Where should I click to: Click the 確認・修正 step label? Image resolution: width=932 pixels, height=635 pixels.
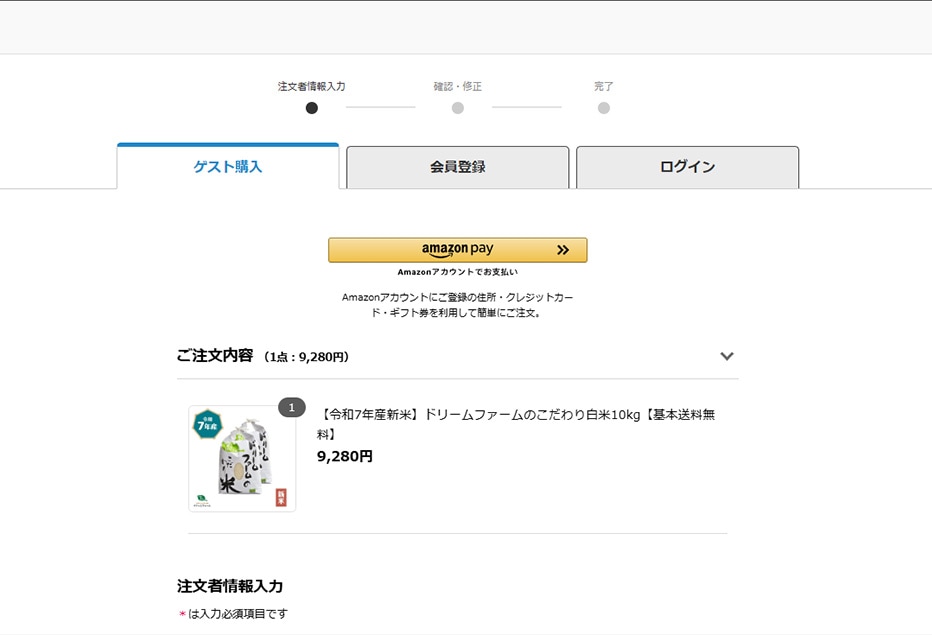tap(458, 87)
